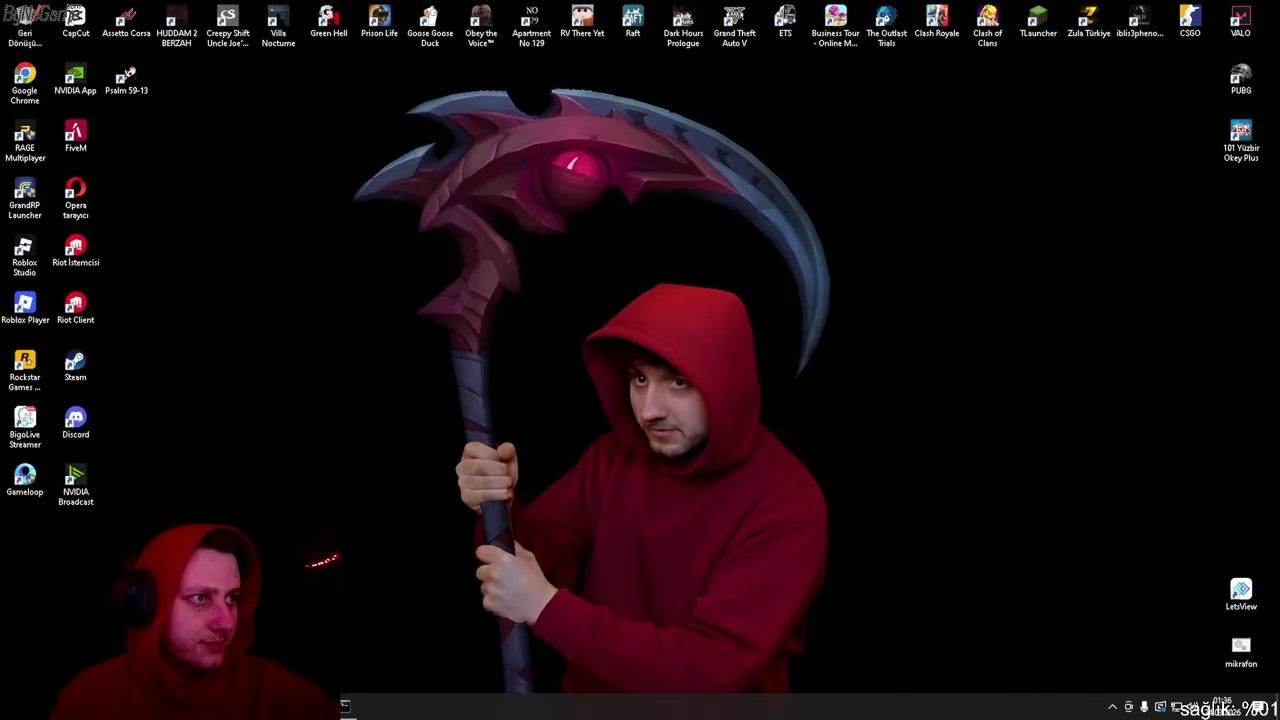This screenshot has height=720, width=1280.
Task: Select the Opera tarayıcı icon
Action: [76, 198]
